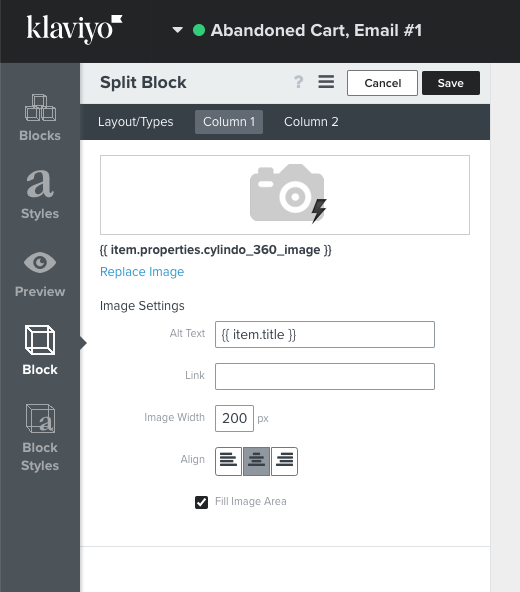Click the question mark help icon

298,82
